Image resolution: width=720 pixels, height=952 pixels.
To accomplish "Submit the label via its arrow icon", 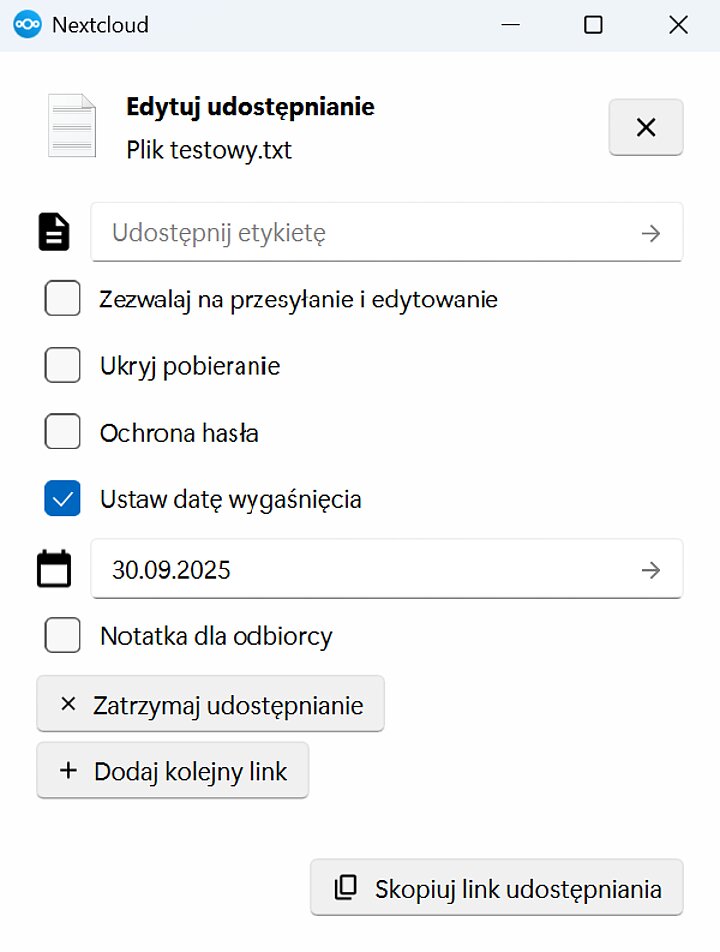I will [x=650, y=233].
